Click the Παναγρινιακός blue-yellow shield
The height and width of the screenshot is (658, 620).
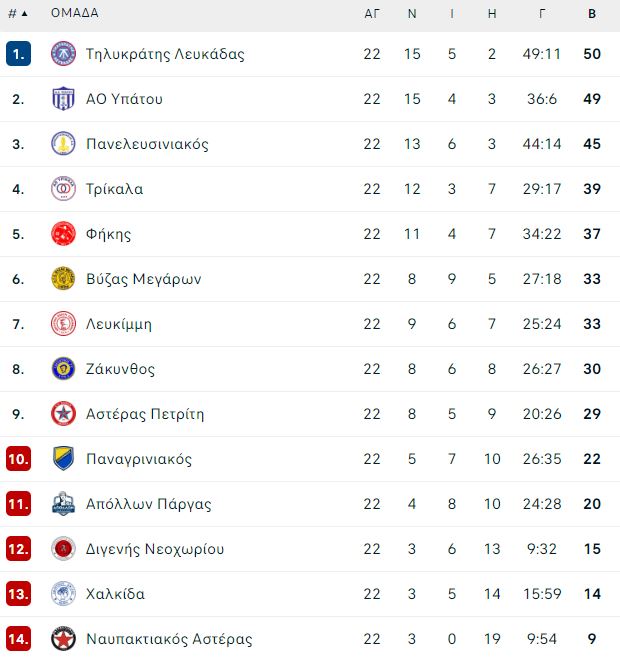tap(63, 458)
